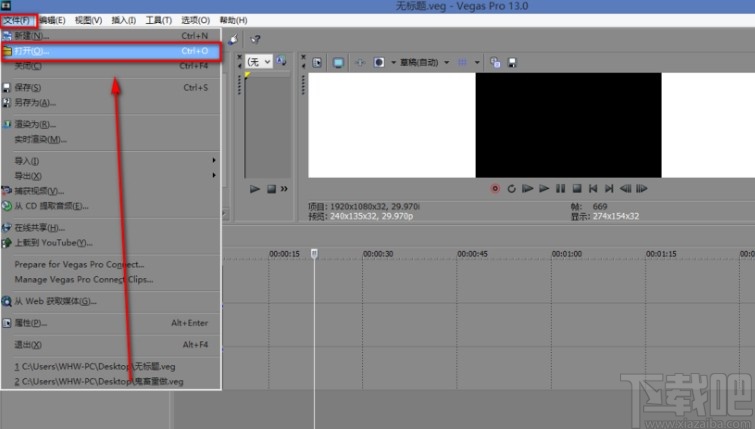Open the 文件(F) menu in the menu bar
This screenshot has width=755, height=429.
point(18,20)
